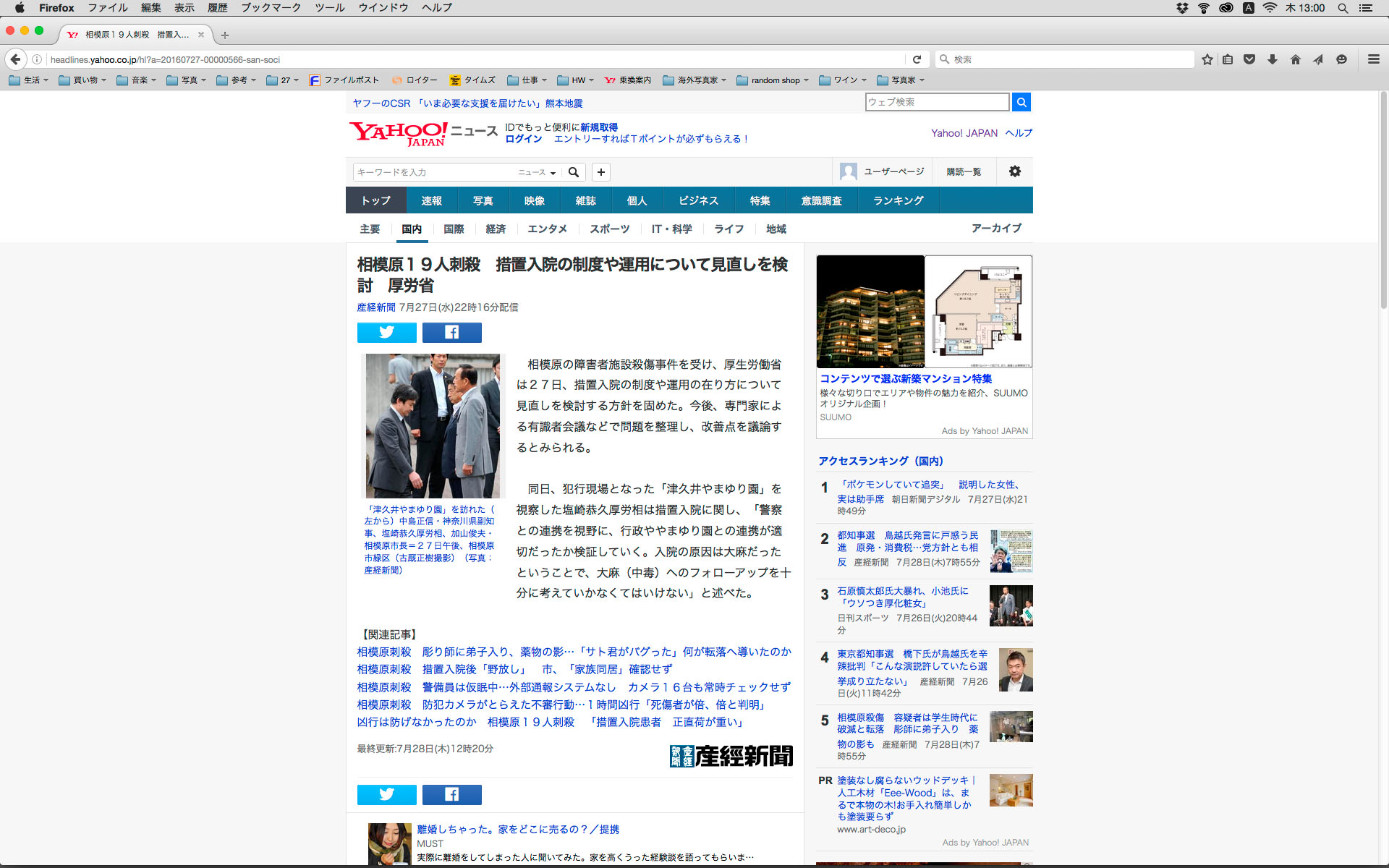The width and height of the screenshot is (1389, 868).
Task: Click blue web search magnifier button
Action: (1021, 102)
